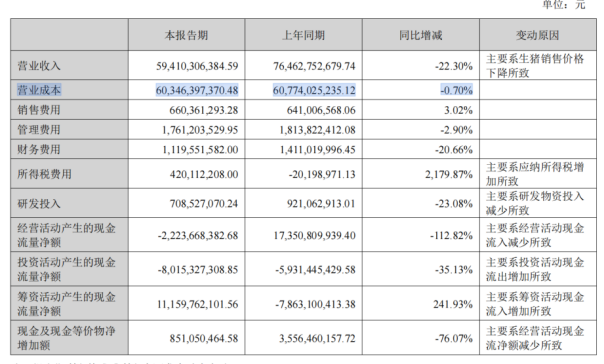The height and width of the screenshot is (364, 604).
Task: Click the 上年同期 column header
Action: [x=304, y=35]
